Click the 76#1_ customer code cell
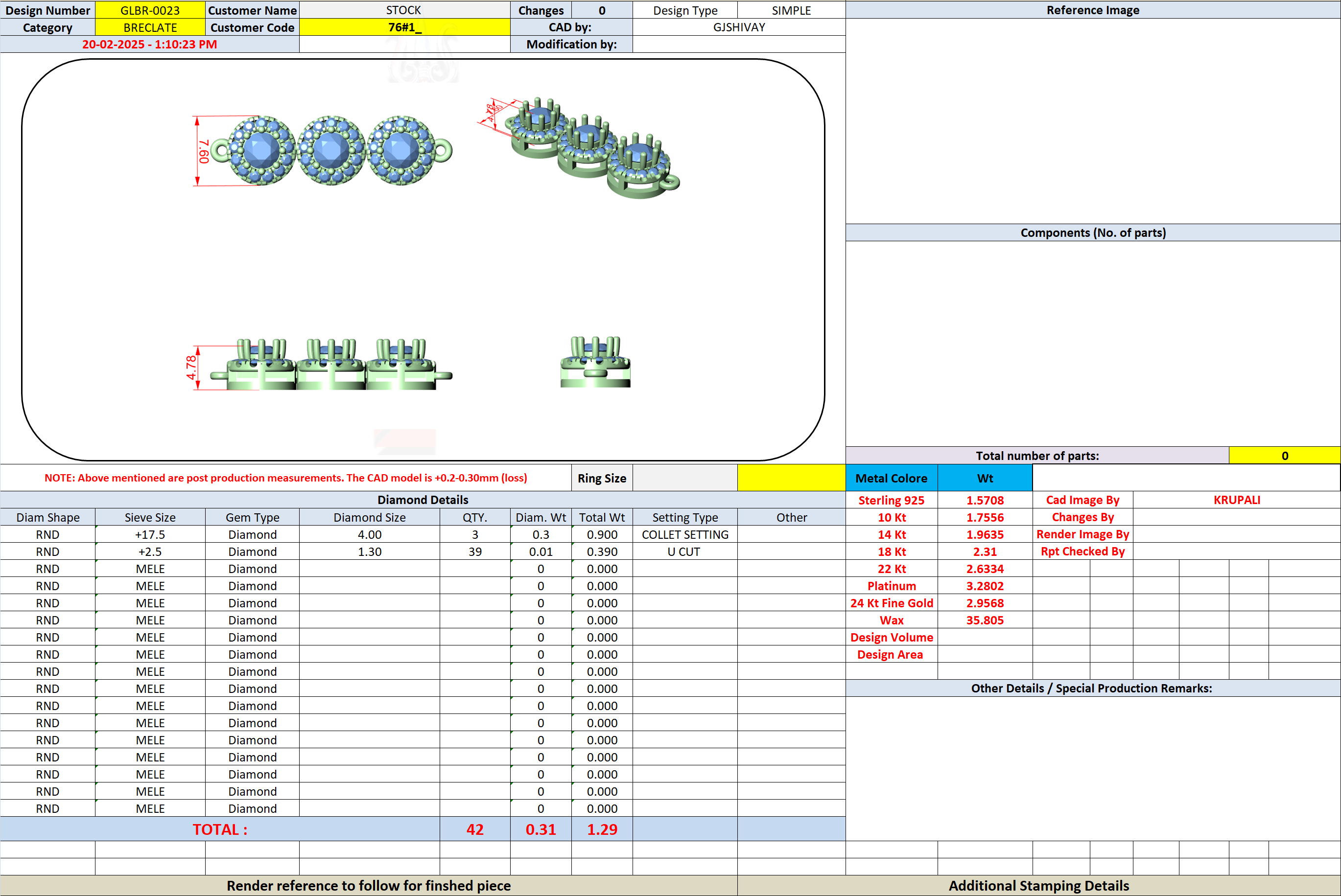1341x896 pixels. [404, 27]
